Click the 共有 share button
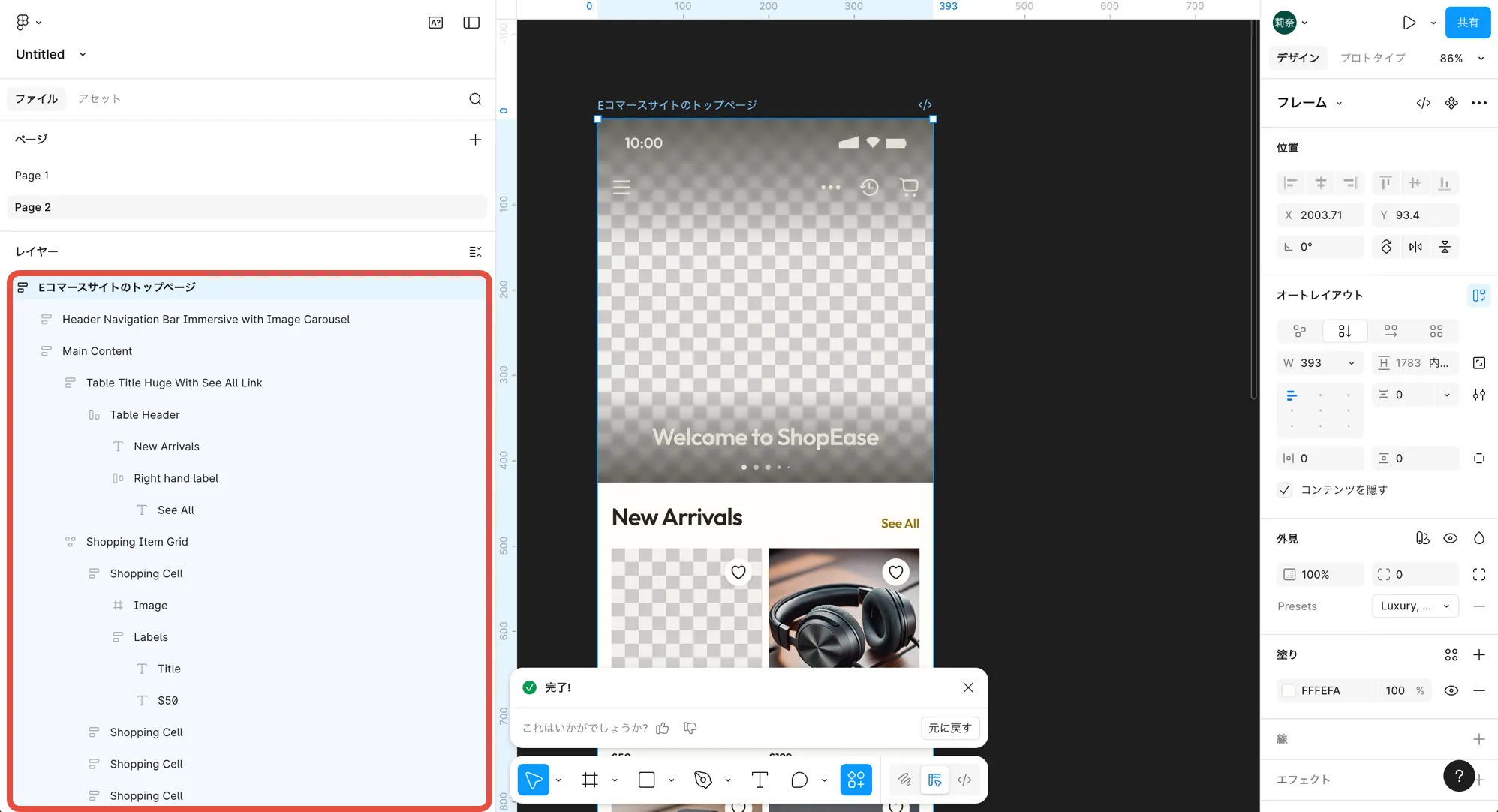The image size is (1498, 812). tap(1467, 23)
